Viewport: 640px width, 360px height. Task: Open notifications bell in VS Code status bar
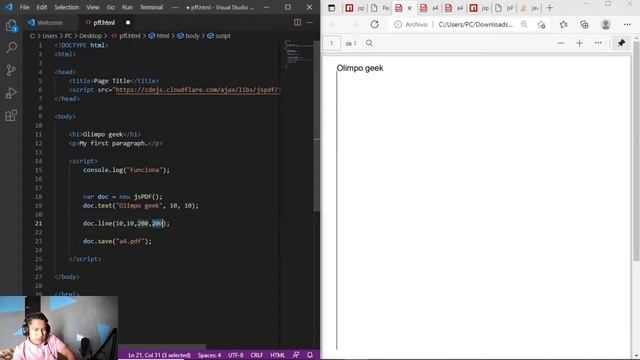pyautogui.click(x=310, y=355)
